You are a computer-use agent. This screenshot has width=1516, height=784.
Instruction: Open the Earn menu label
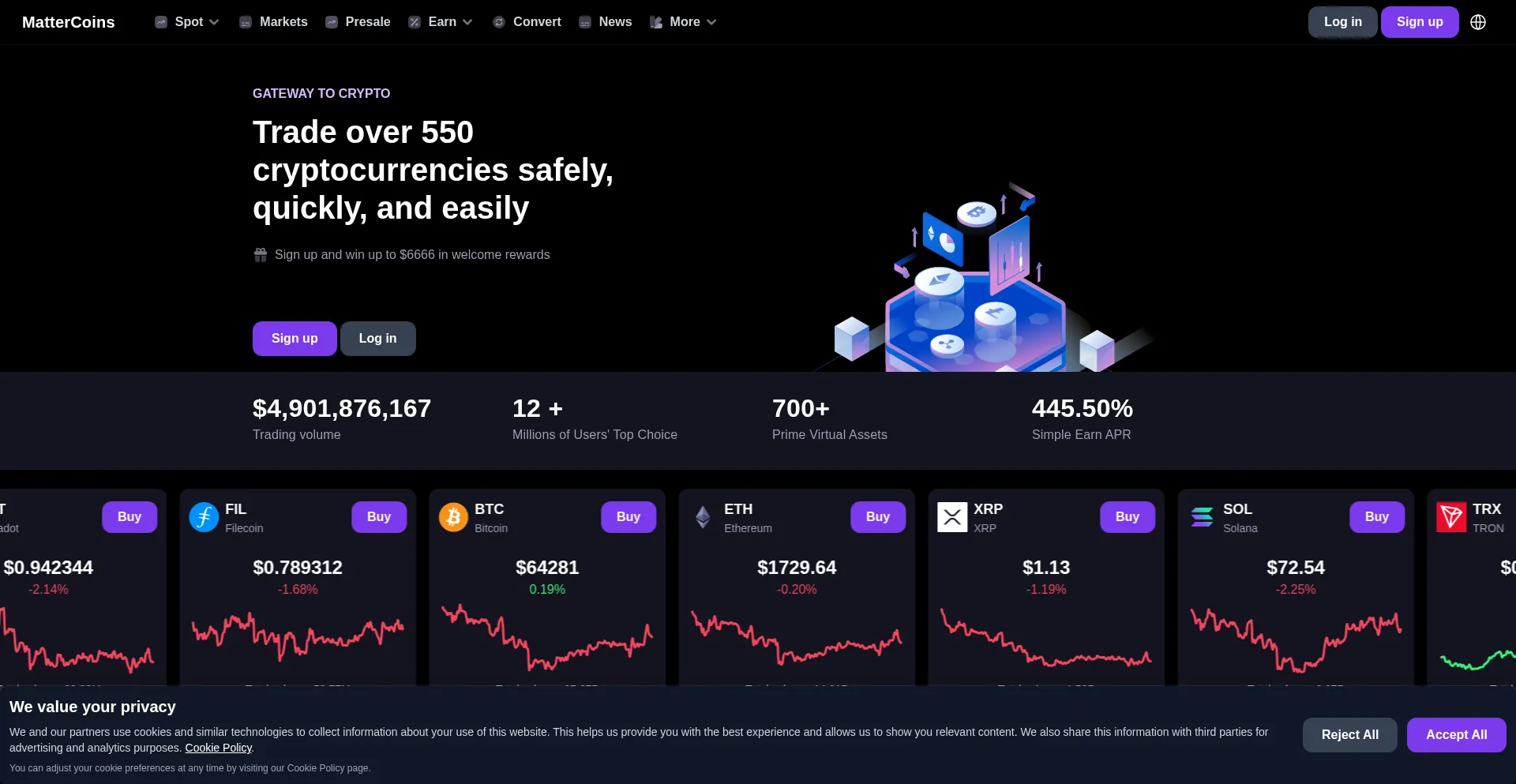pos(442,22)
